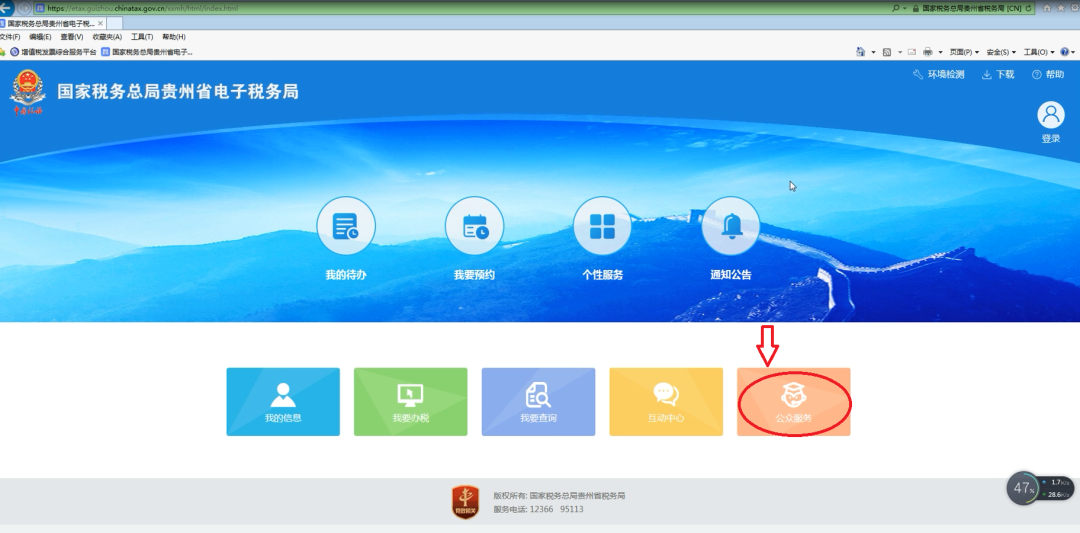Viewport: 1080px width, 533px height.
Task: Click the browser settings gear icon
Action: [x=1073, y=8]
